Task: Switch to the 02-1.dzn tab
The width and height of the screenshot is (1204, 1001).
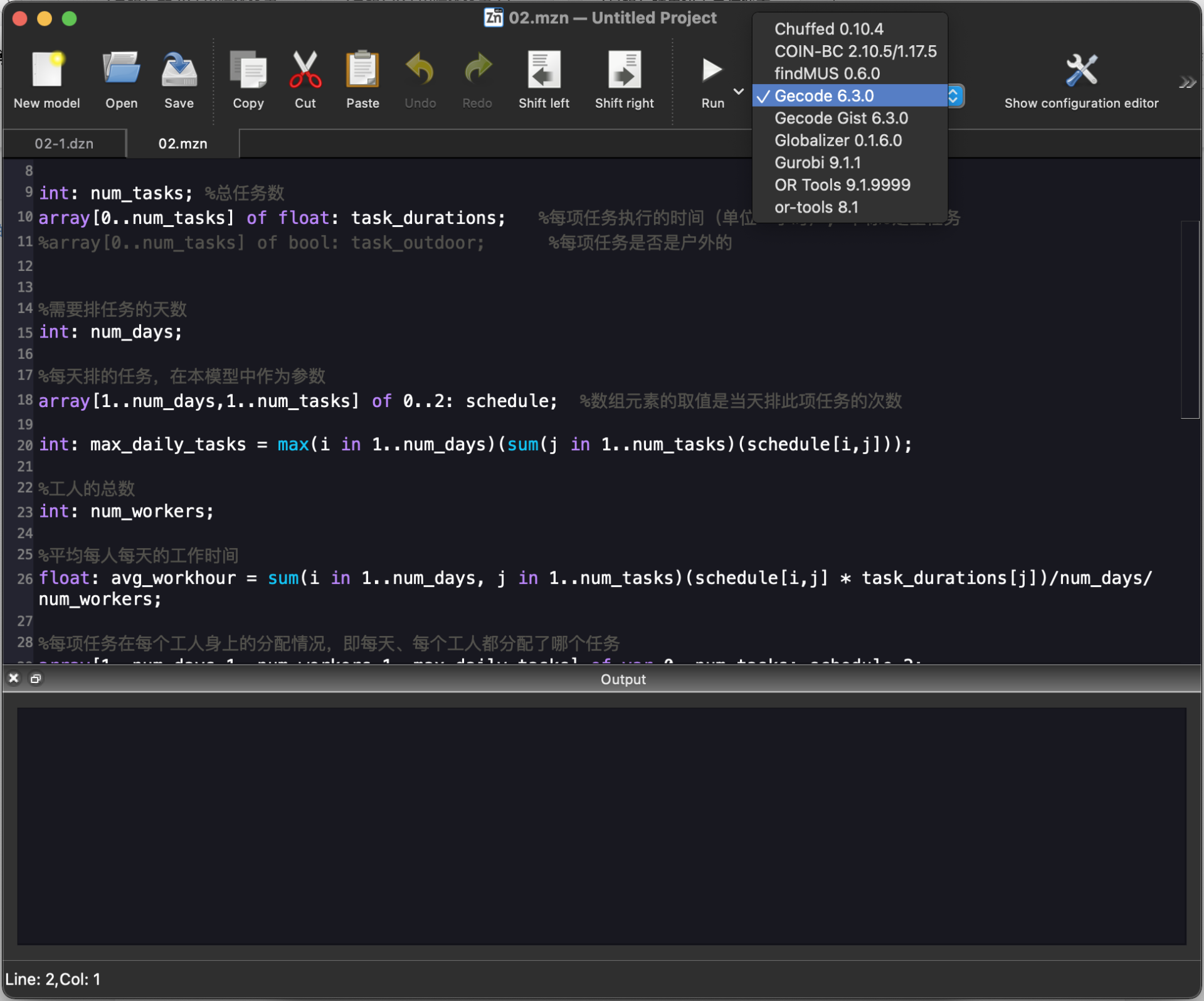Action: (x=64, y=144)
